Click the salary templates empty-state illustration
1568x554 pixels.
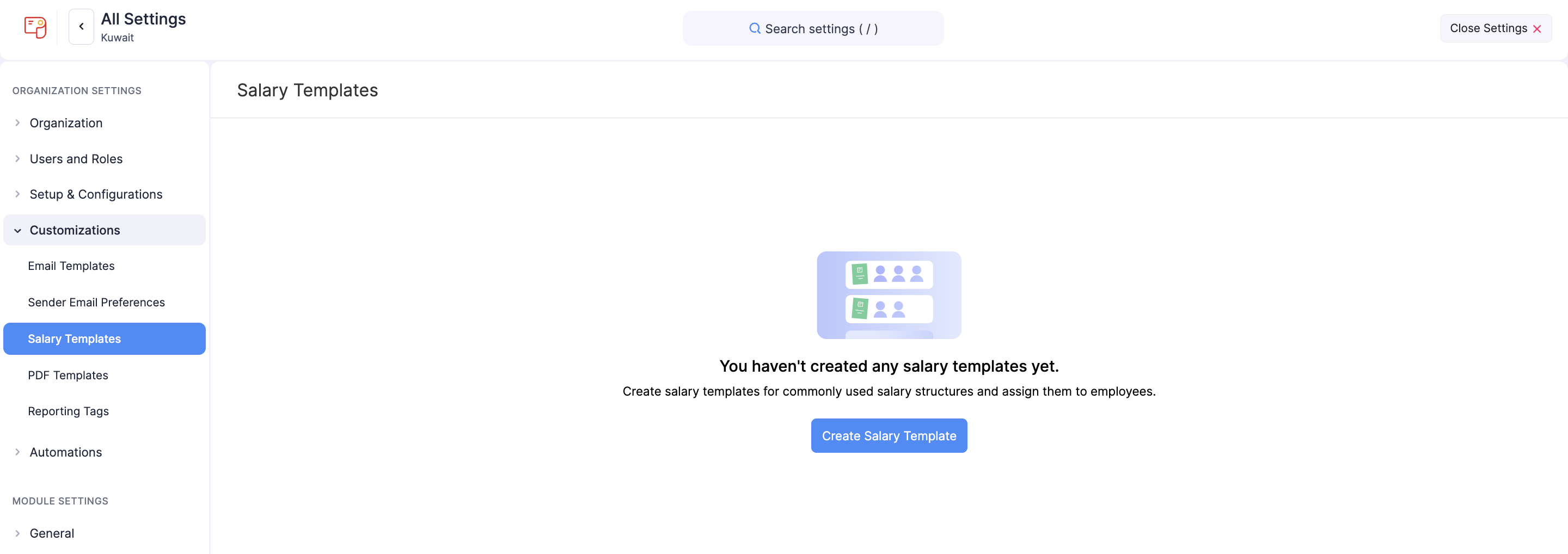888,296
